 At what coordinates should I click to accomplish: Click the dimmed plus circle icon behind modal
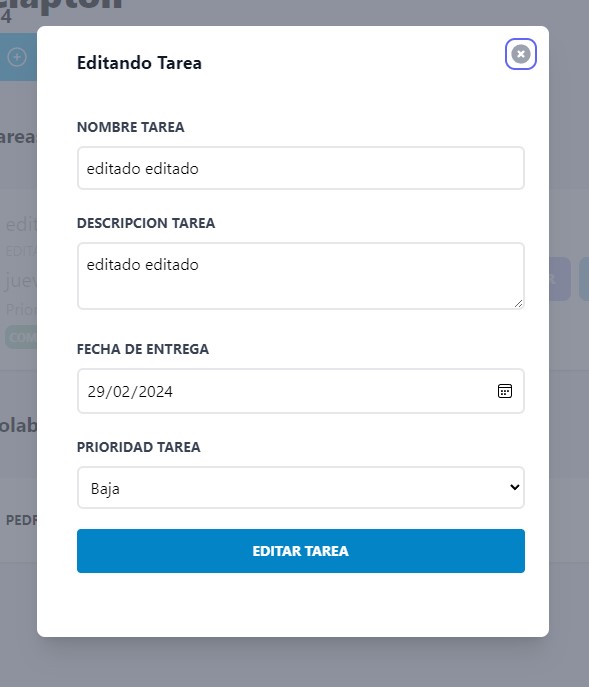[x=17, y=57]
